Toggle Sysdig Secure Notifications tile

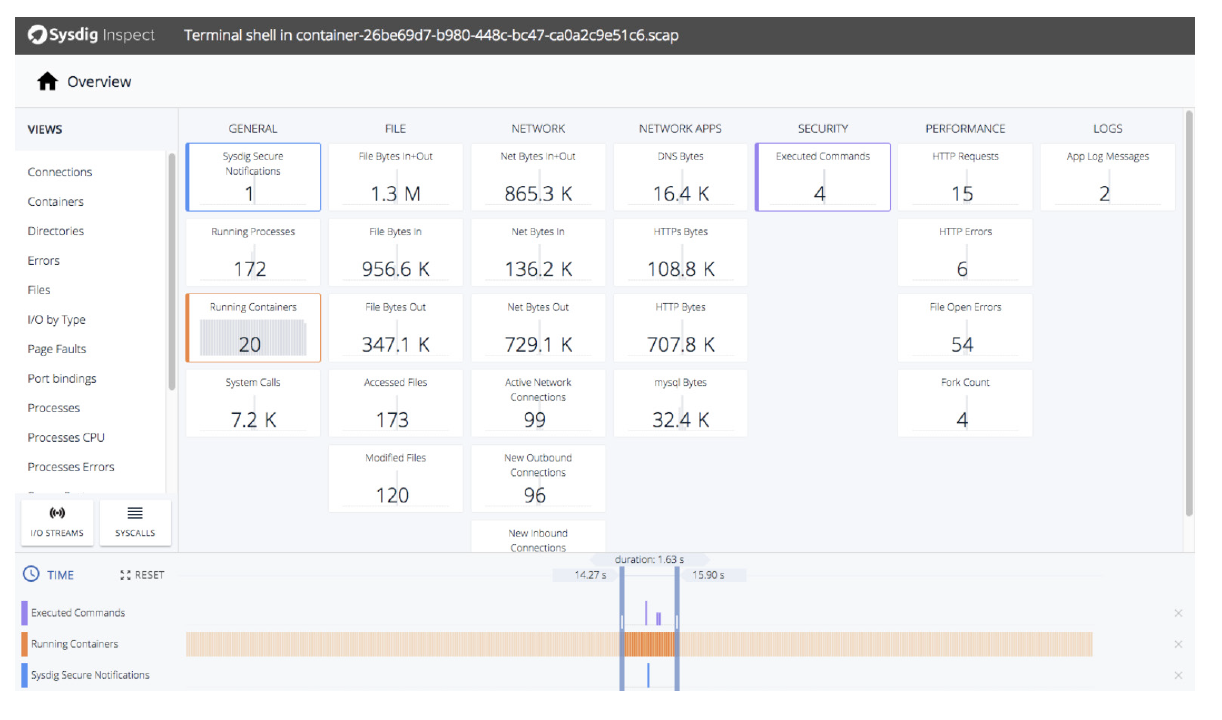point(253,177)
